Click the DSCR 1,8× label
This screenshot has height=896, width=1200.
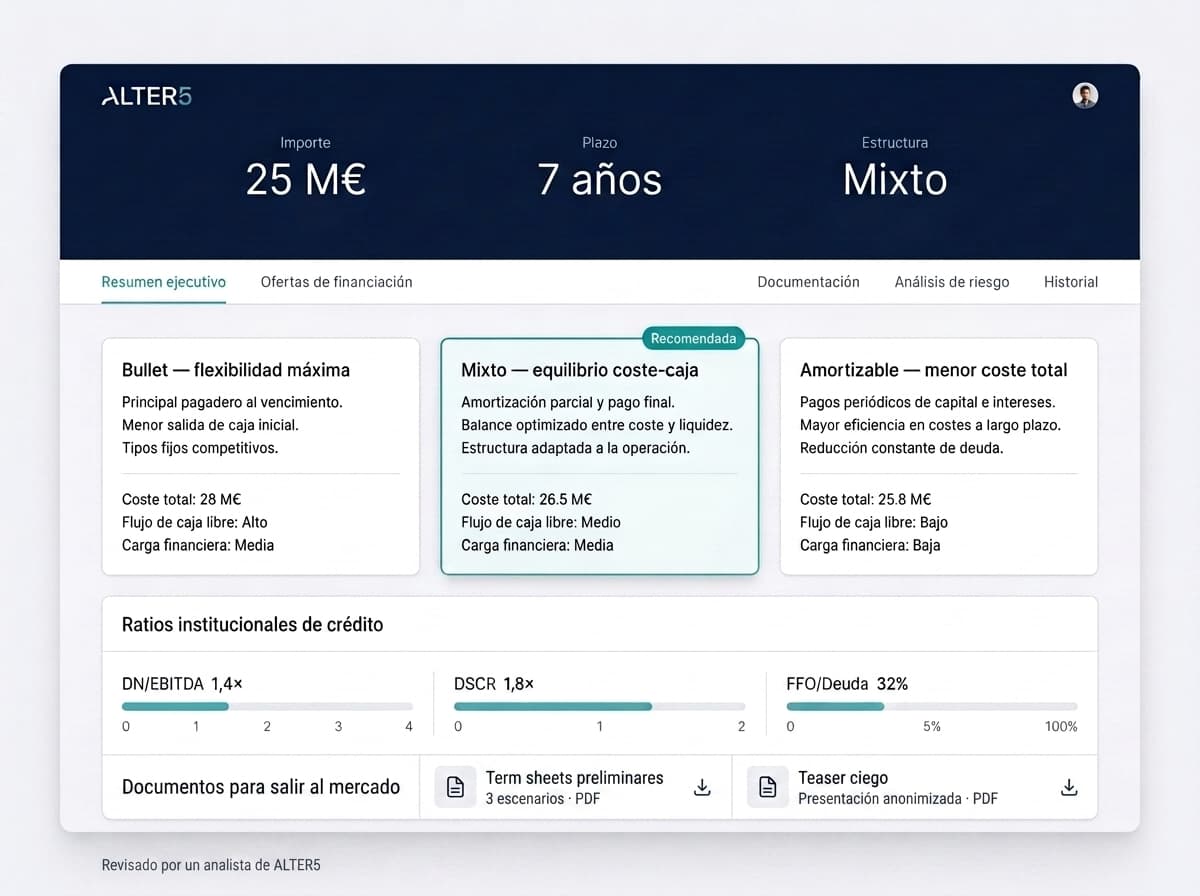494,684
